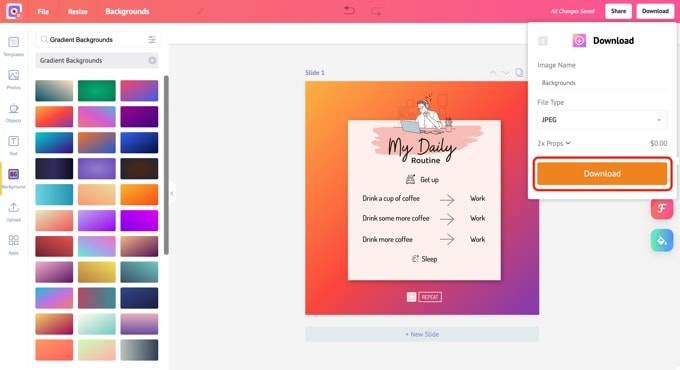
Task: Click the undo arrow icon
Action: tap(349, 11)
